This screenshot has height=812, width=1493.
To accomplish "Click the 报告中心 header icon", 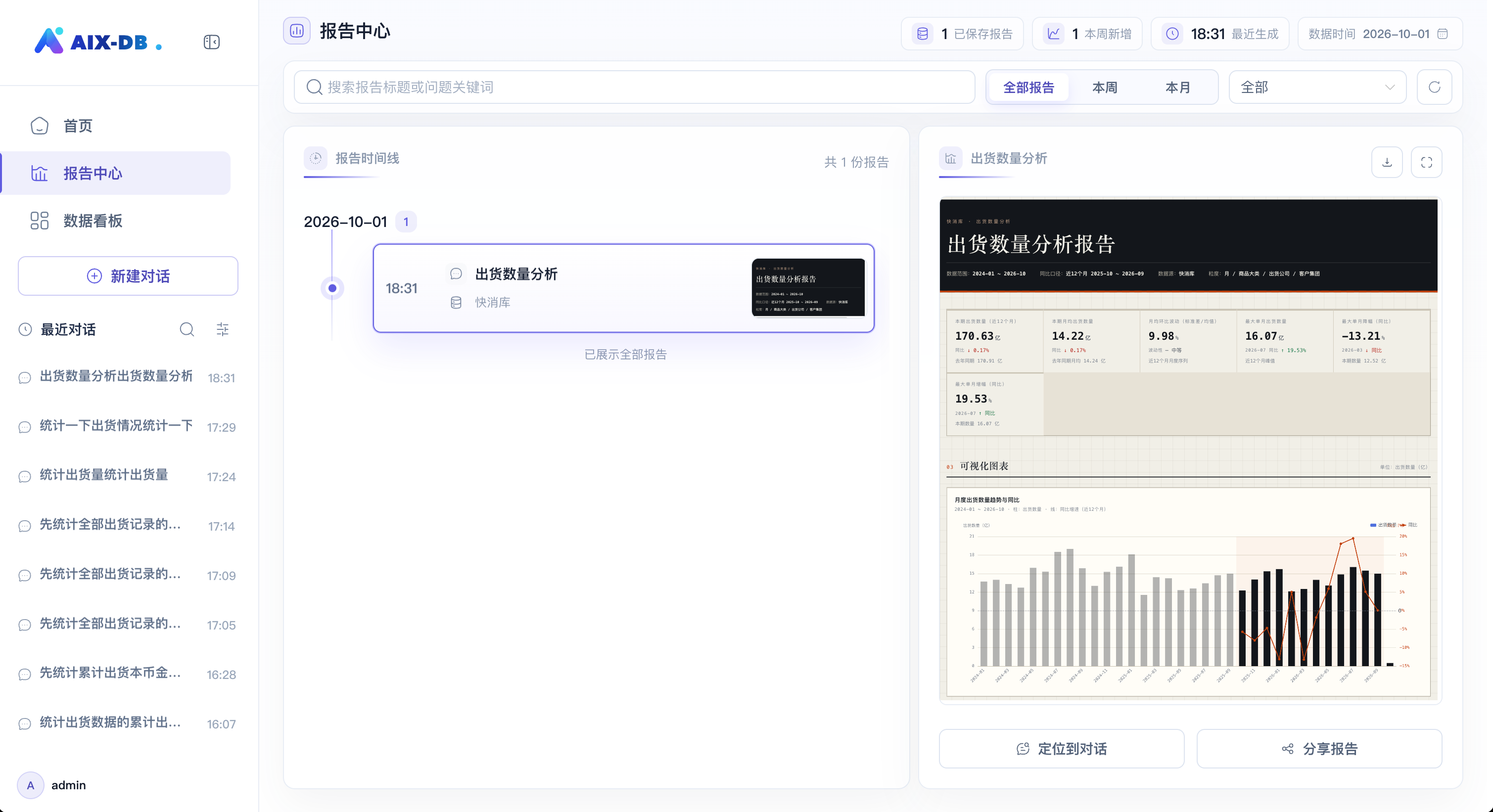I will point(297,31).
